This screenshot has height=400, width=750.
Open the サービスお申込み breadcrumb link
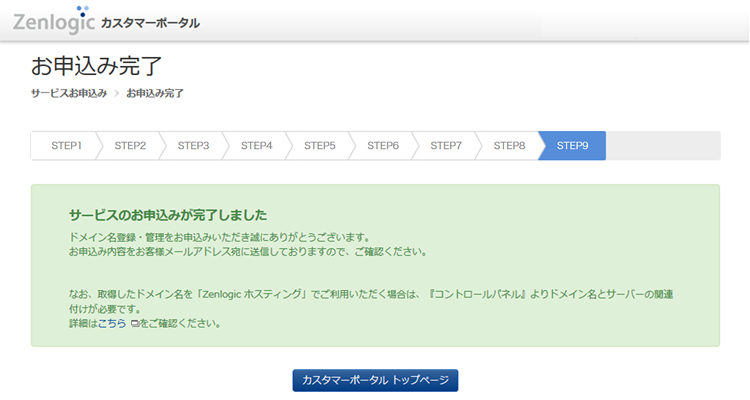click(69, 93)
